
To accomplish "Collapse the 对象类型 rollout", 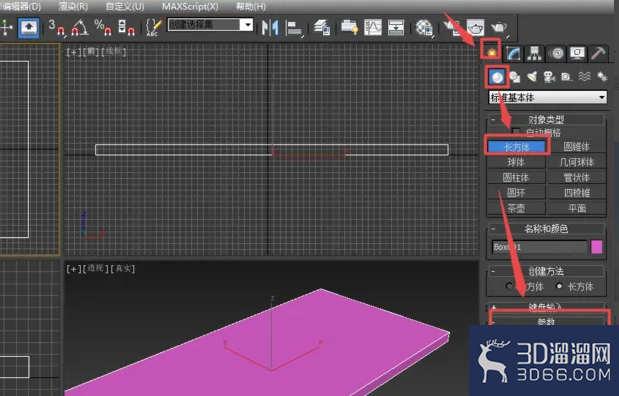I will click(546, 119).
